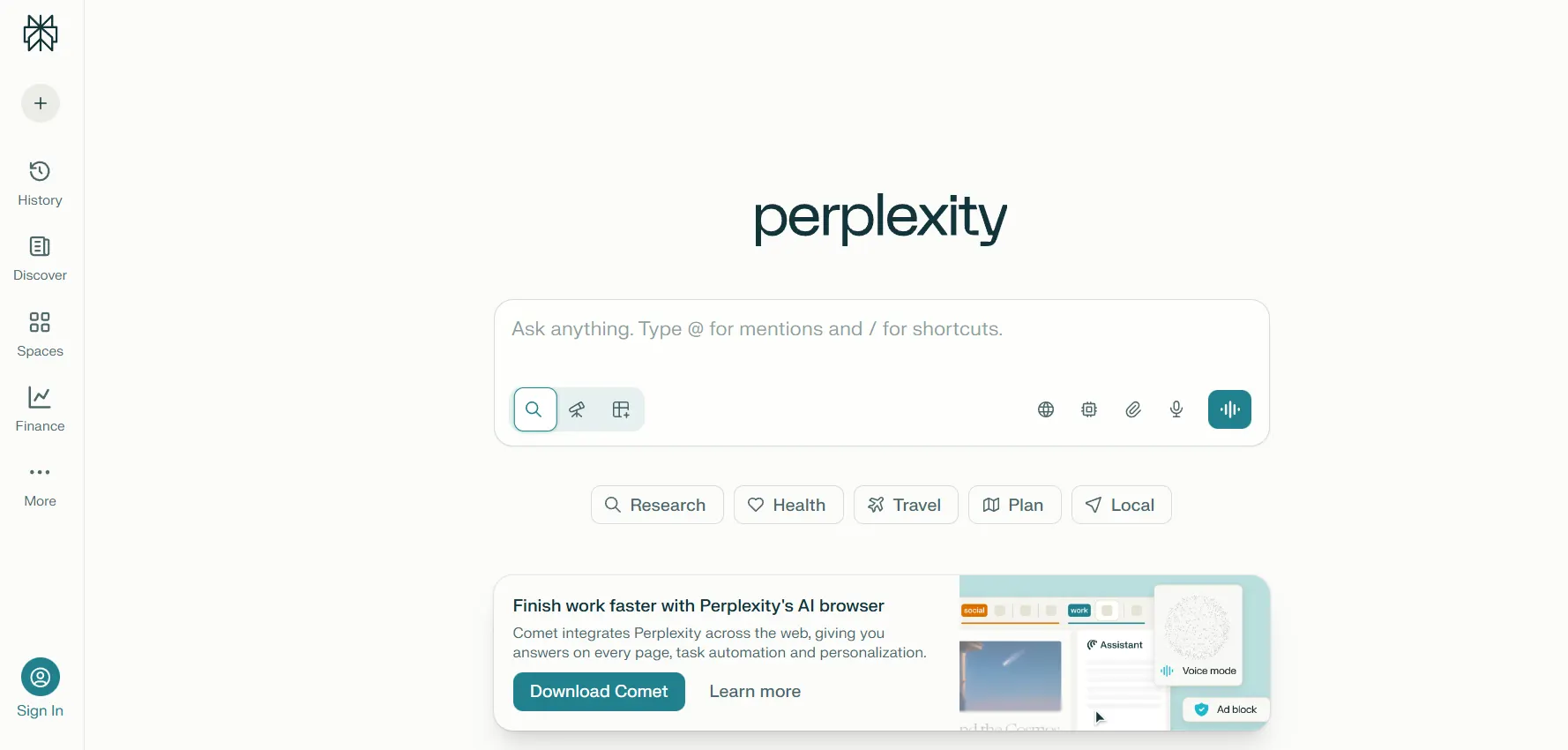Open Labs with the grid-plus icon
Screen dimensions: 1568x750
621,409
